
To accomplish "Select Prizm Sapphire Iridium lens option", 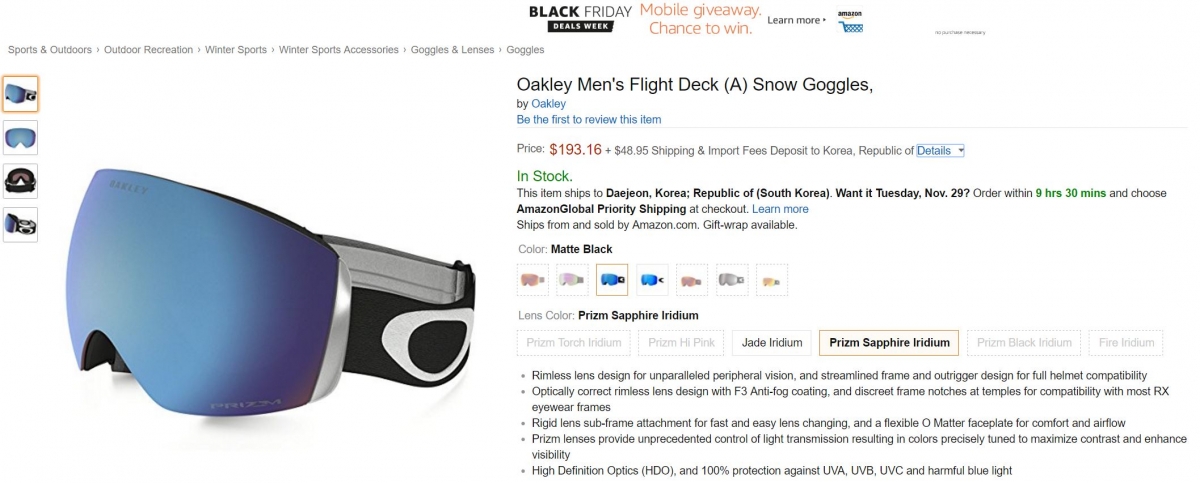I will coord(889,342).
